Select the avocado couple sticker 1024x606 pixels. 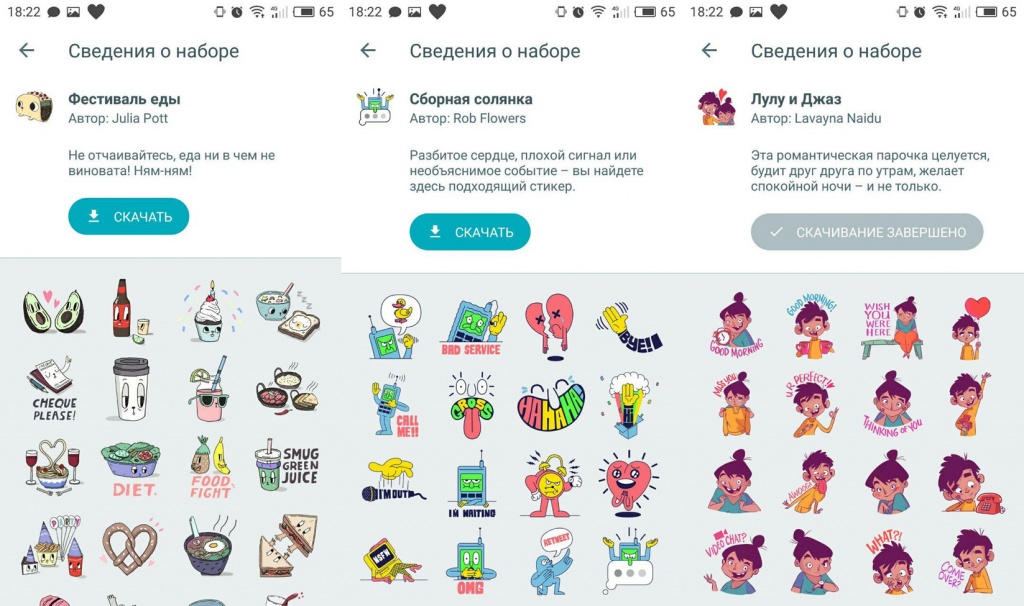click(x=54, y=311)
